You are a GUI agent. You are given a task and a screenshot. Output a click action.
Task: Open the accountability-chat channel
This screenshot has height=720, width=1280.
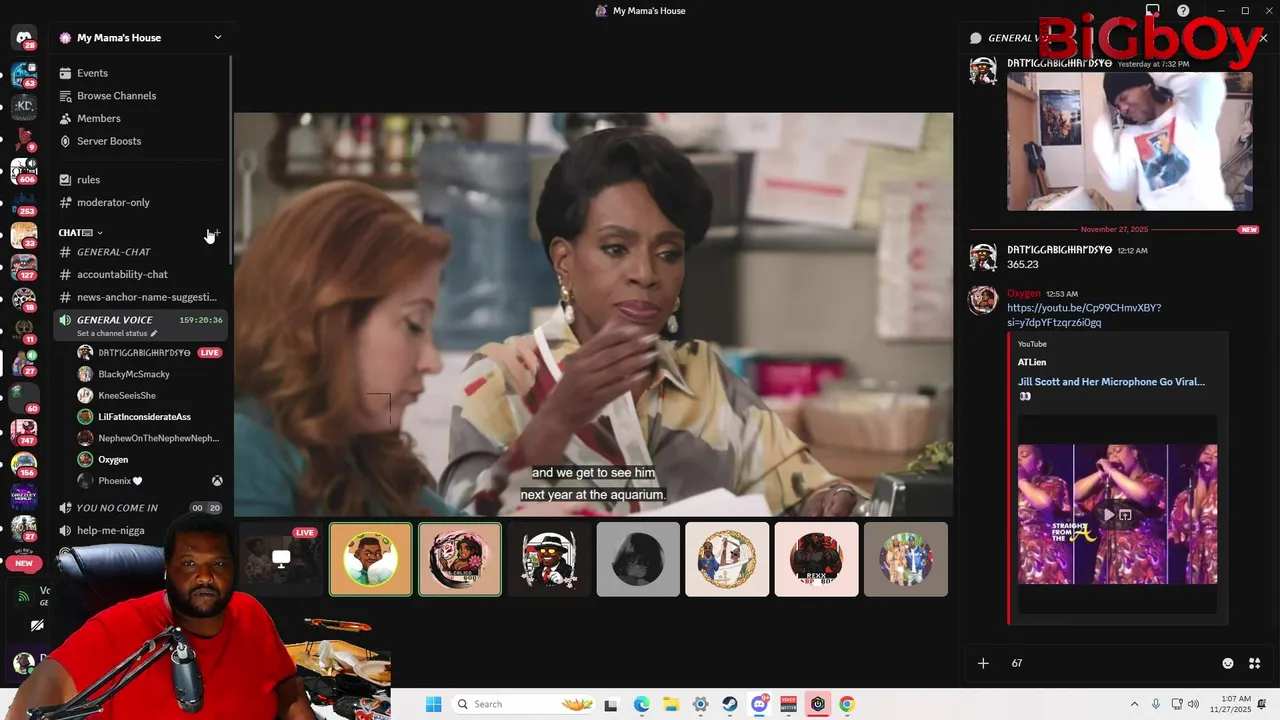(x=122, y=274)
